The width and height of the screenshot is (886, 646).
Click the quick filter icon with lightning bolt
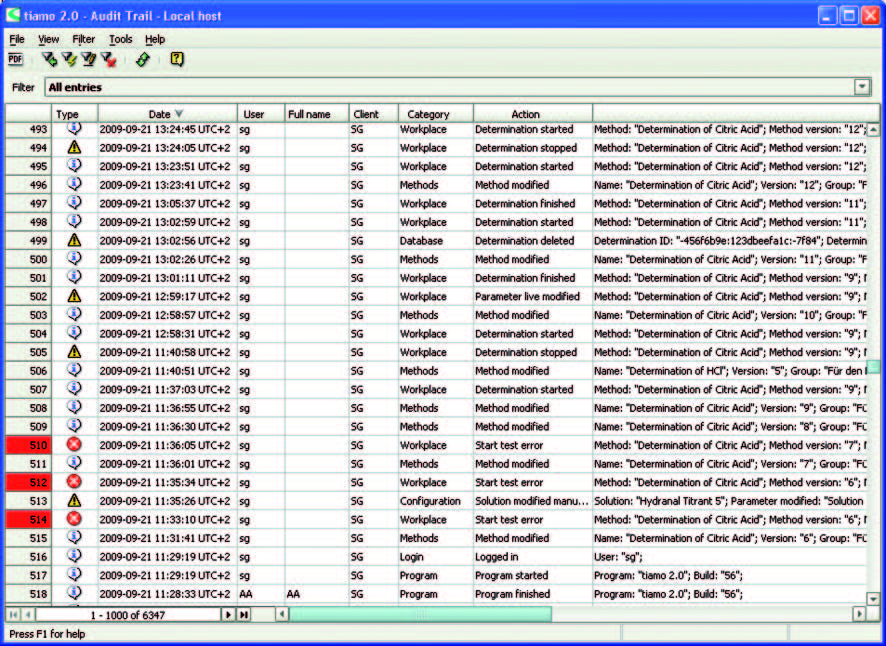point(69,60)
